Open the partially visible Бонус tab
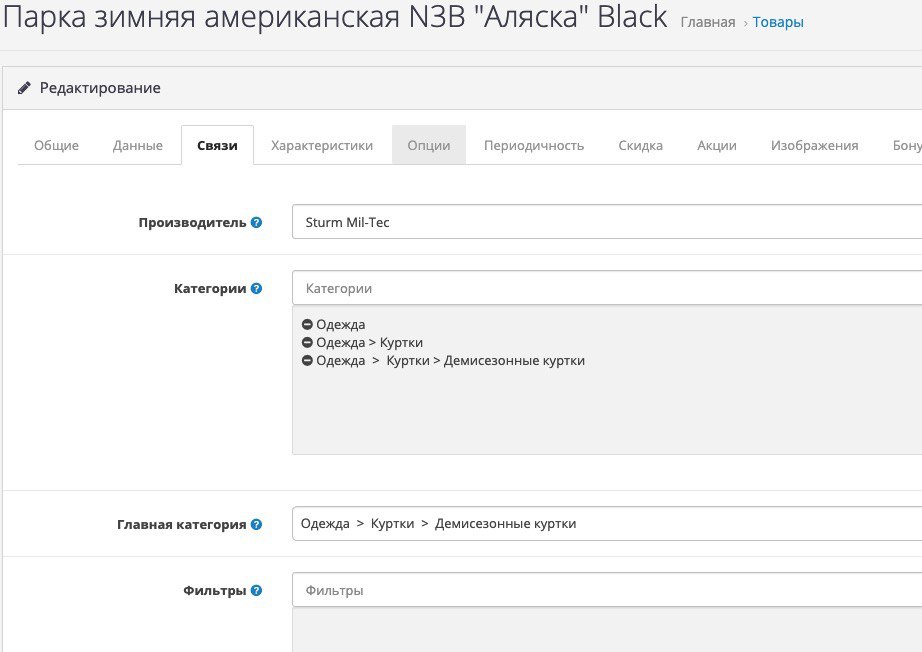The image size is (922, 652). (x=906, y=145)
